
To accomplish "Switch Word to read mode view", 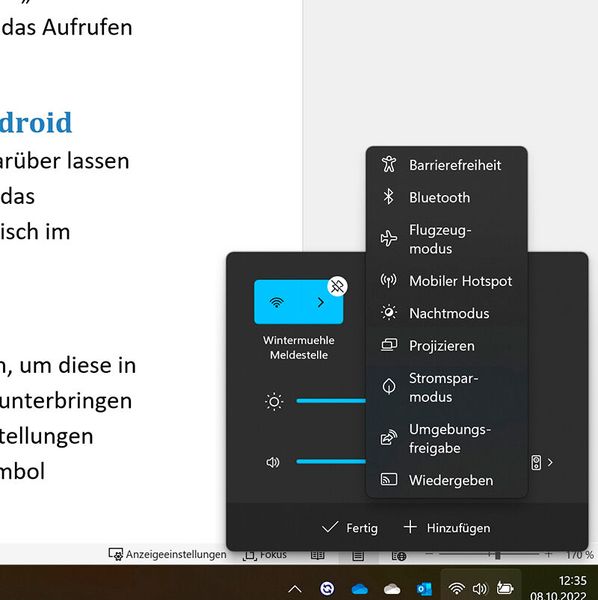I will click(318, 555).
